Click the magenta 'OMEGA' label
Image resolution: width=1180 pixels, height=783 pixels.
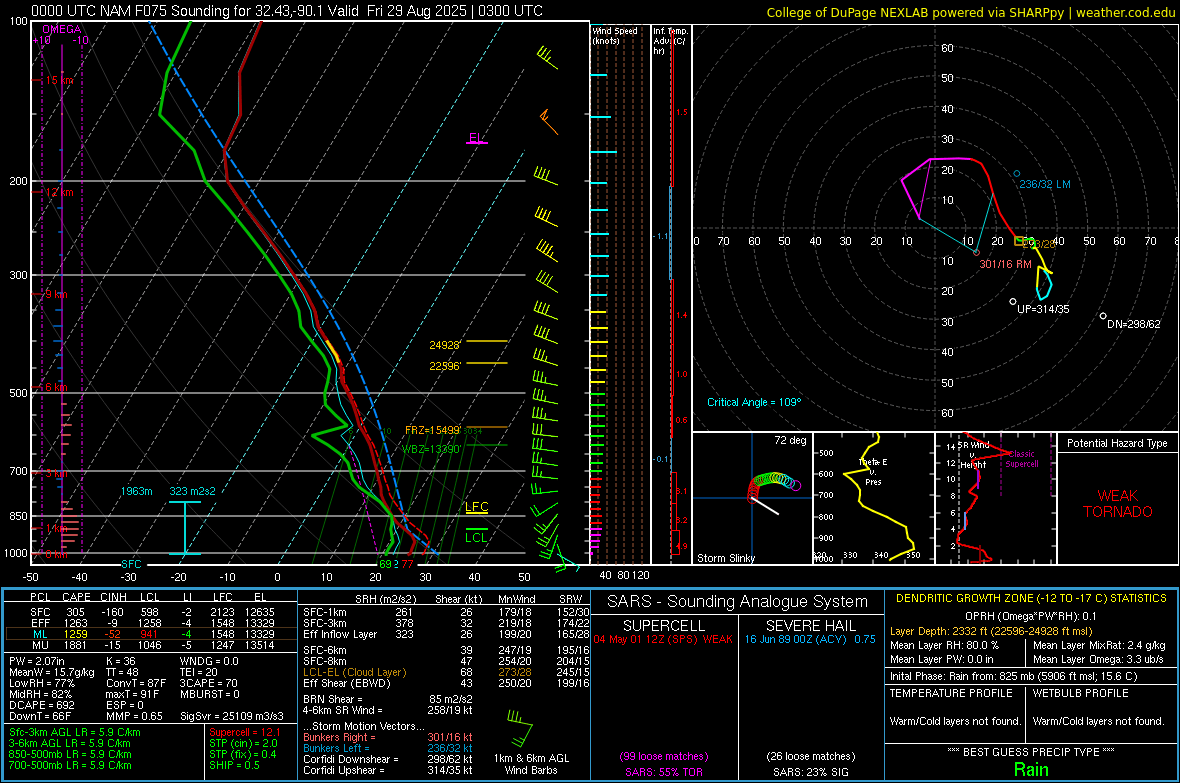[x=61, y=29]
